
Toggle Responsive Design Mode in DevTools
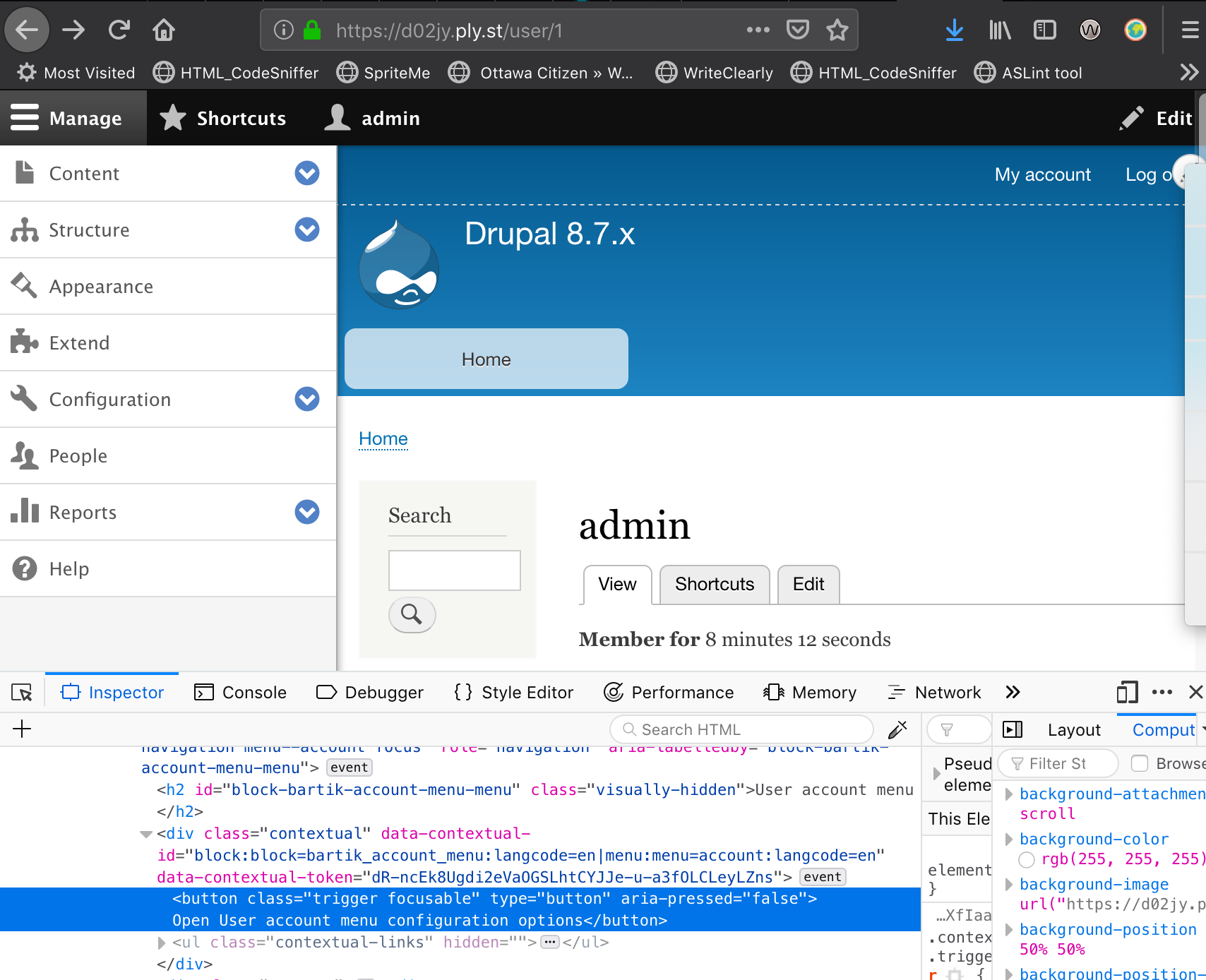pos(1127,692)
